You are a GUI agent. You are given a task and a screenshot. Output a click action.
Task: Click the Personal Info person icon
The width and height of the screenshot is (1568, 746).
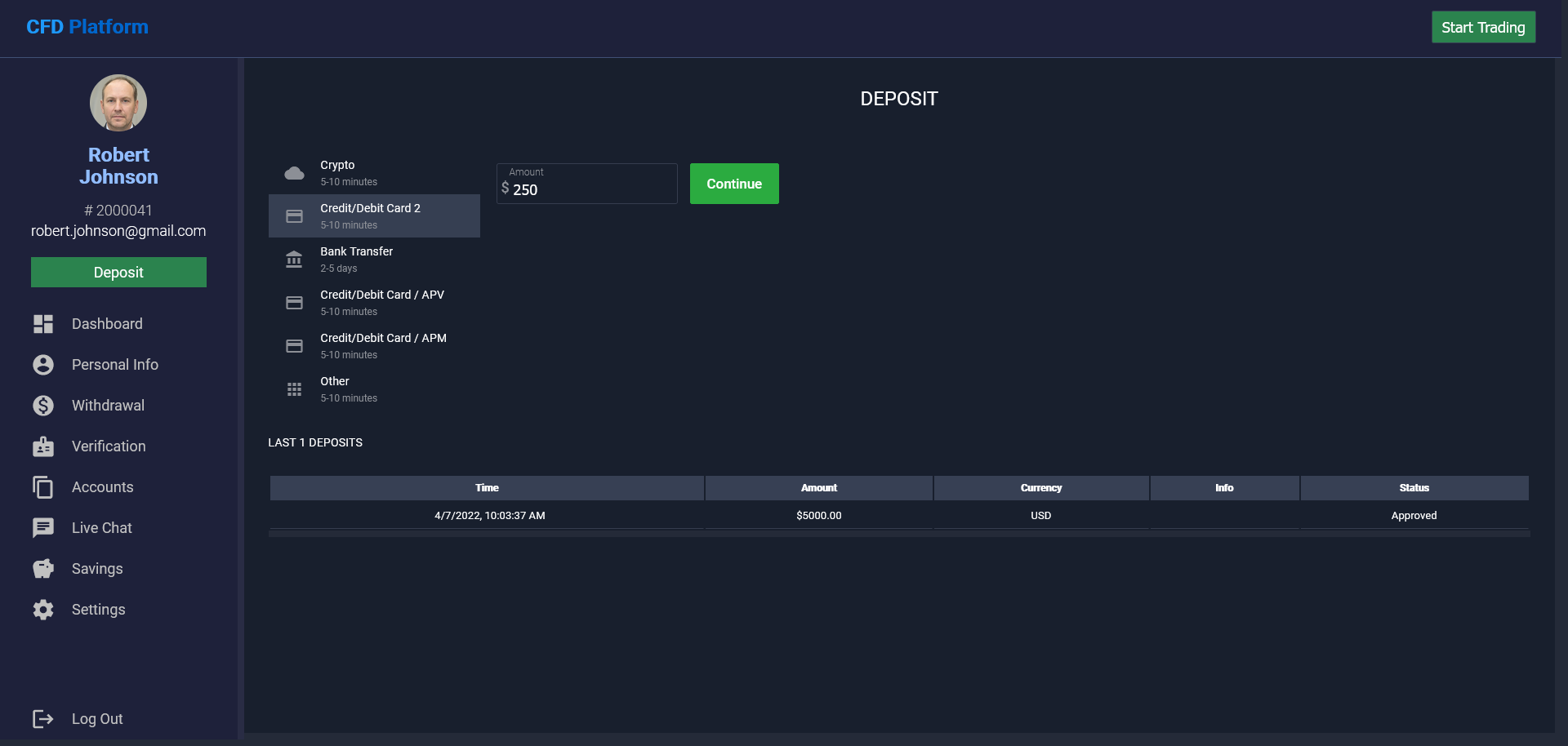pos(43,365)
